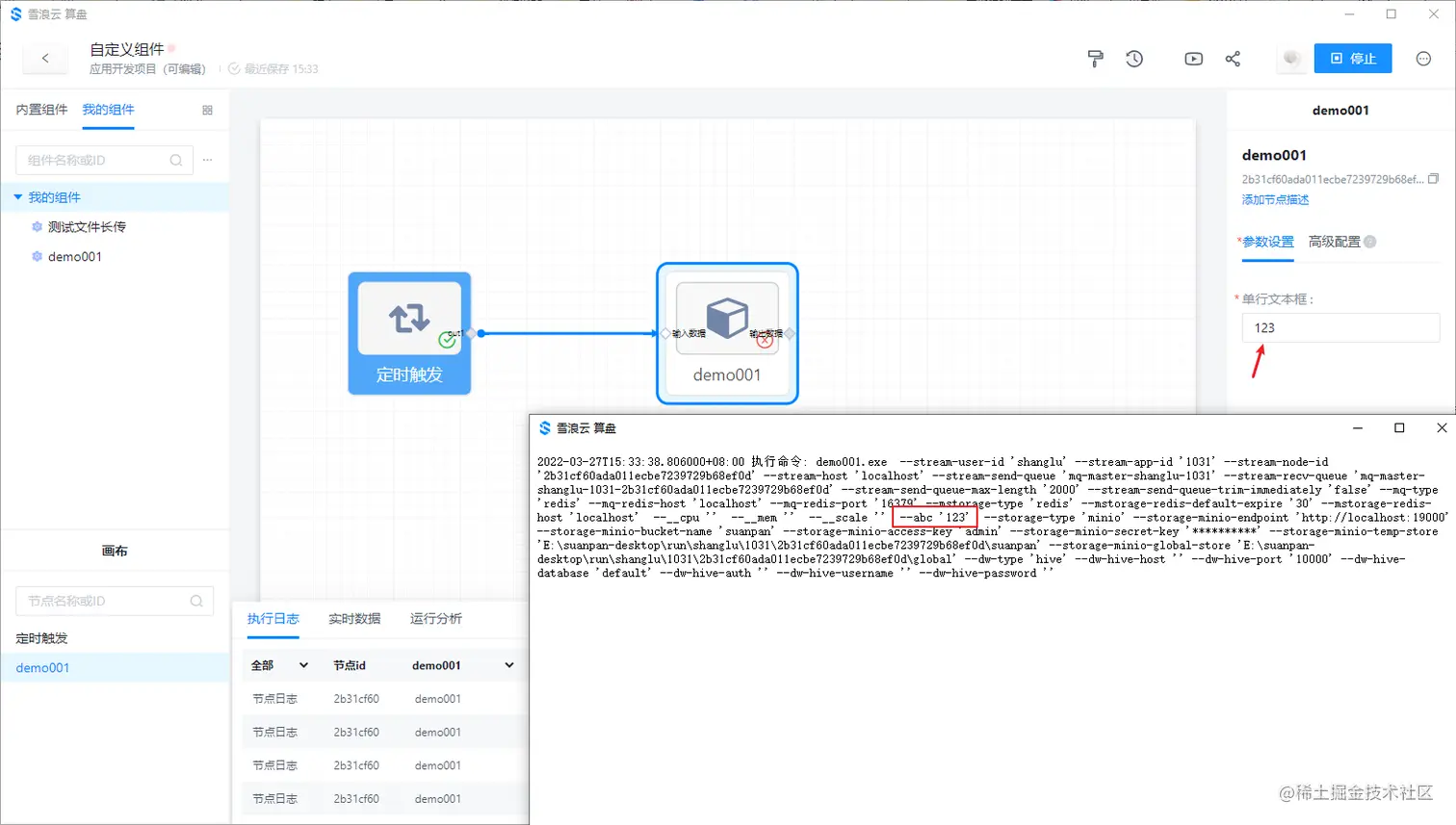Open the demo001 node filter dropdown

click(462, 665)
